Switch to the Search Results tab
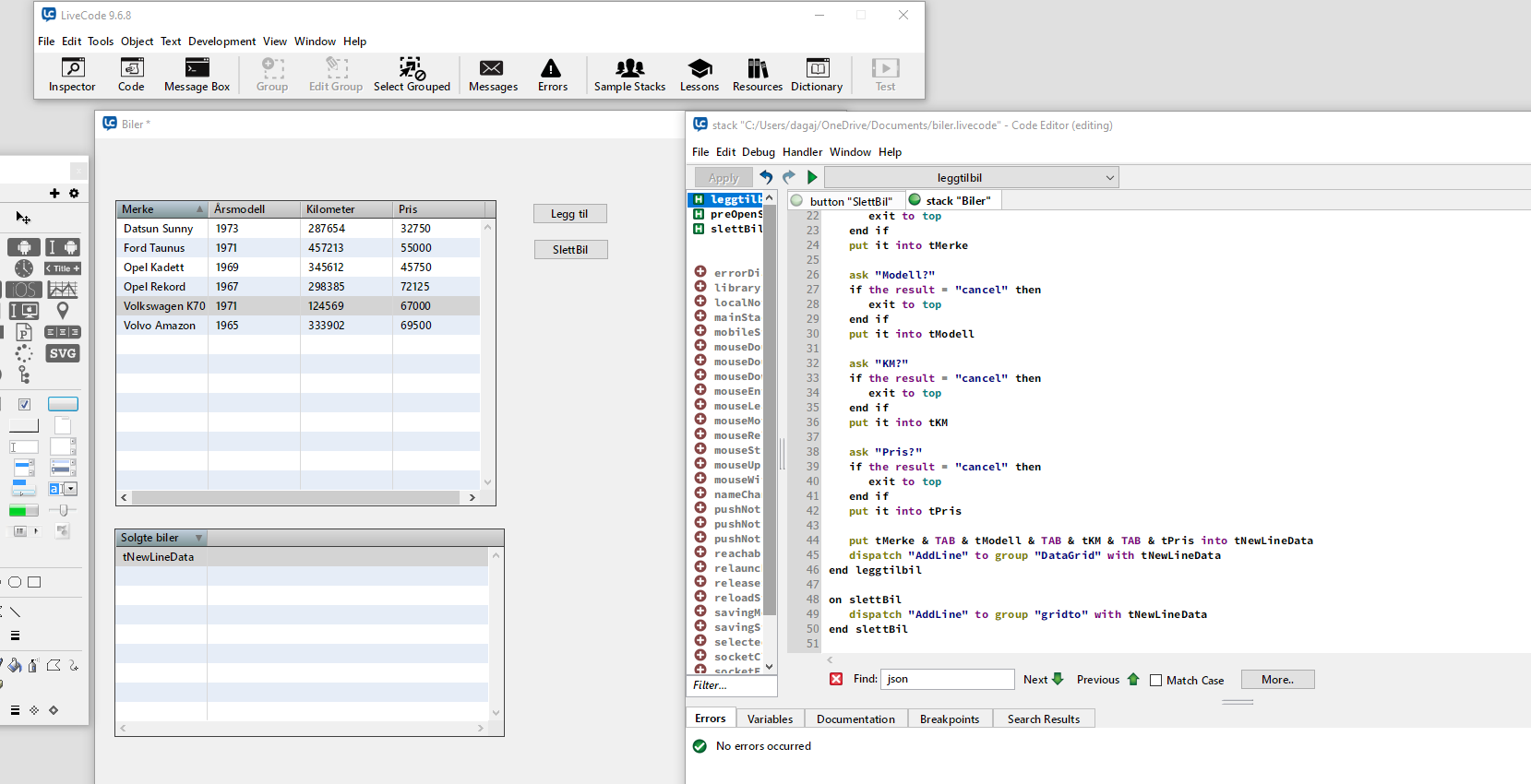Viewport: 1531px width, 784px height. (x=1044, y=719)
